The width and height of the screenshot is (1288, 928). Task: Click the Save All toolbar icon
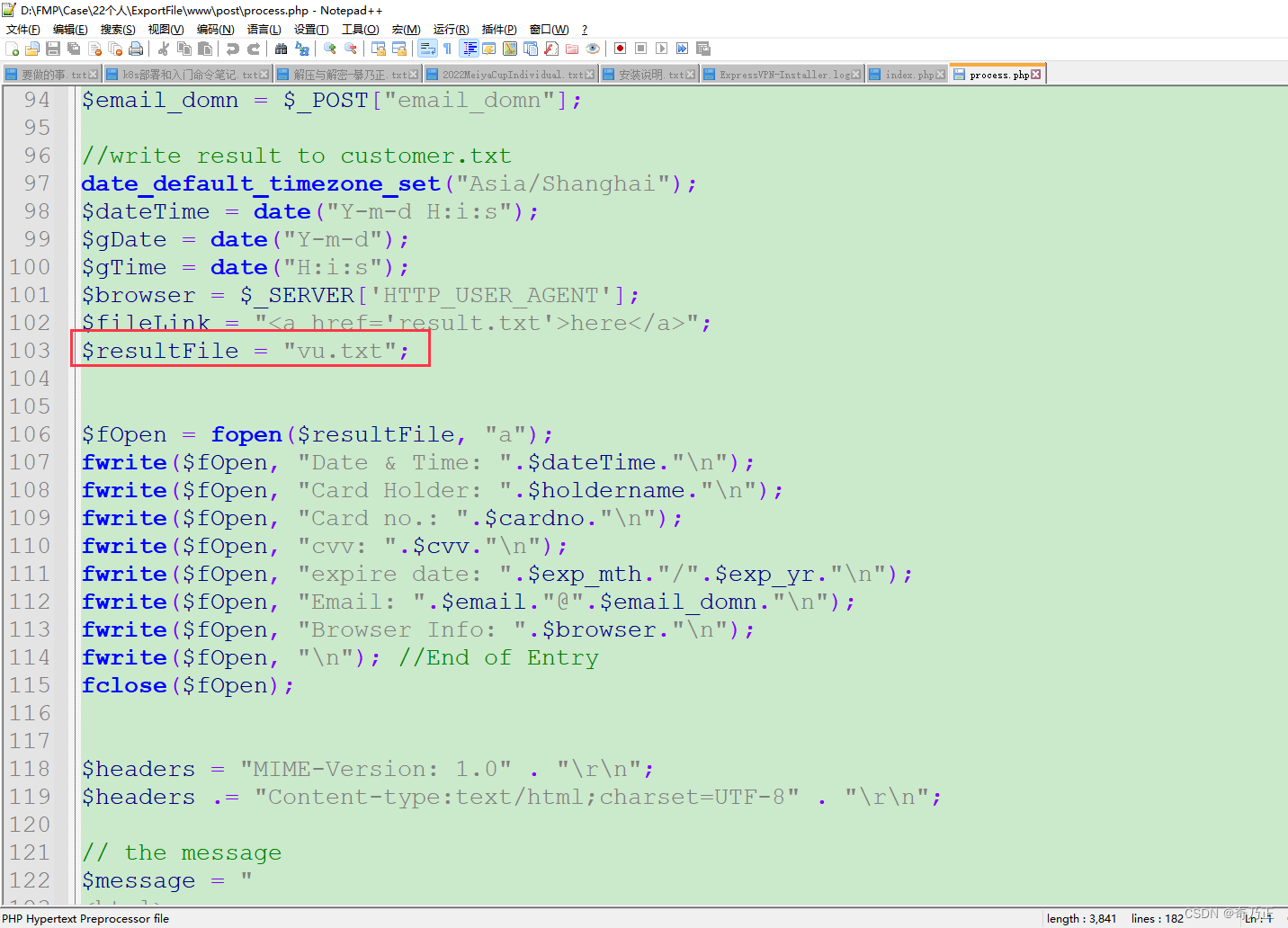(x=74, y=49)
